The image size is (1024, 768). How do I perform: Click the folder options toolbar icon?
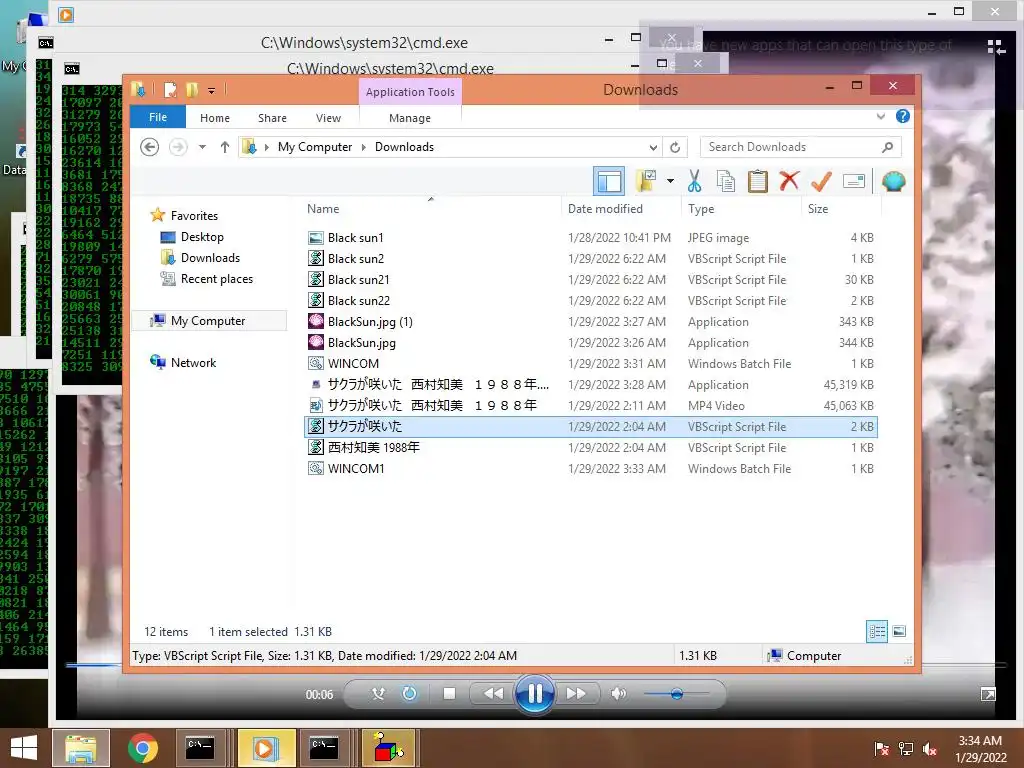646,181
